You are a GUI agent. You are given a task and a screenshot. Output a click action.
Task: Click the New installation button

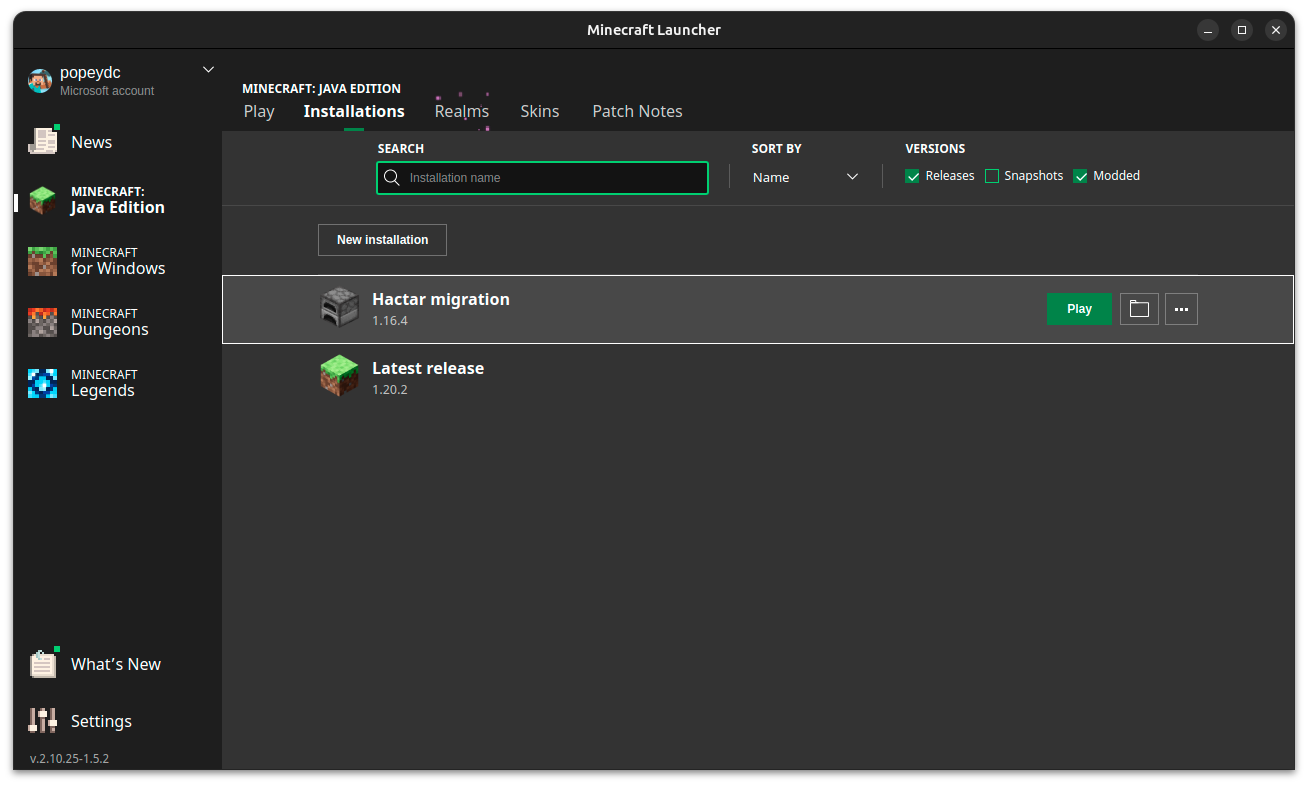click(382, 240)
